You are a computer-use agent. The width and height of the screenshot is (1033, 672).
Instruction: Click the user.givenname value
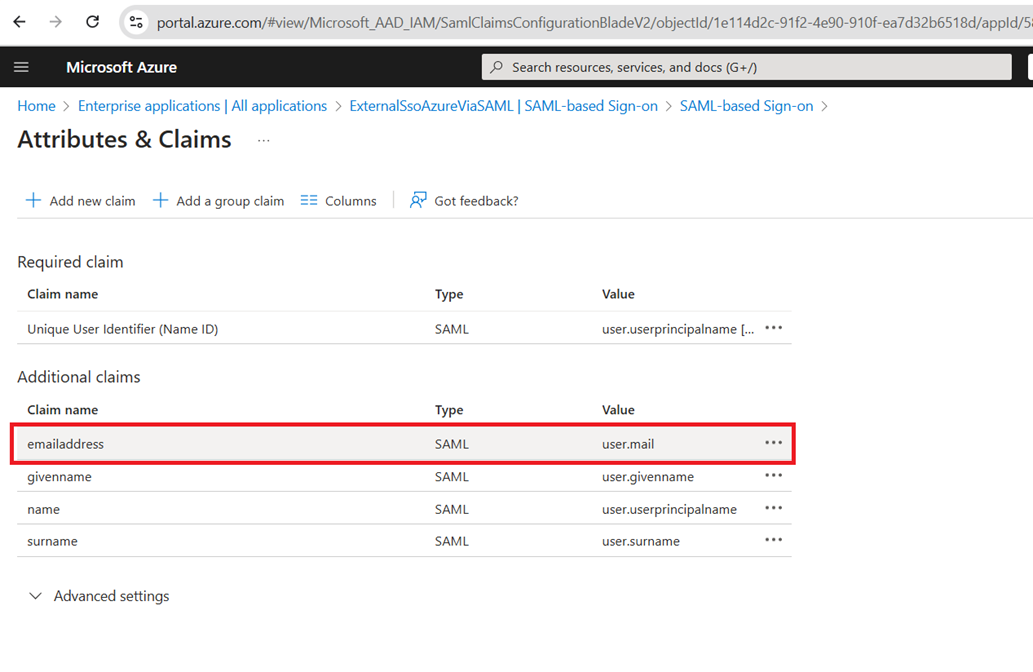coord(648,476)
